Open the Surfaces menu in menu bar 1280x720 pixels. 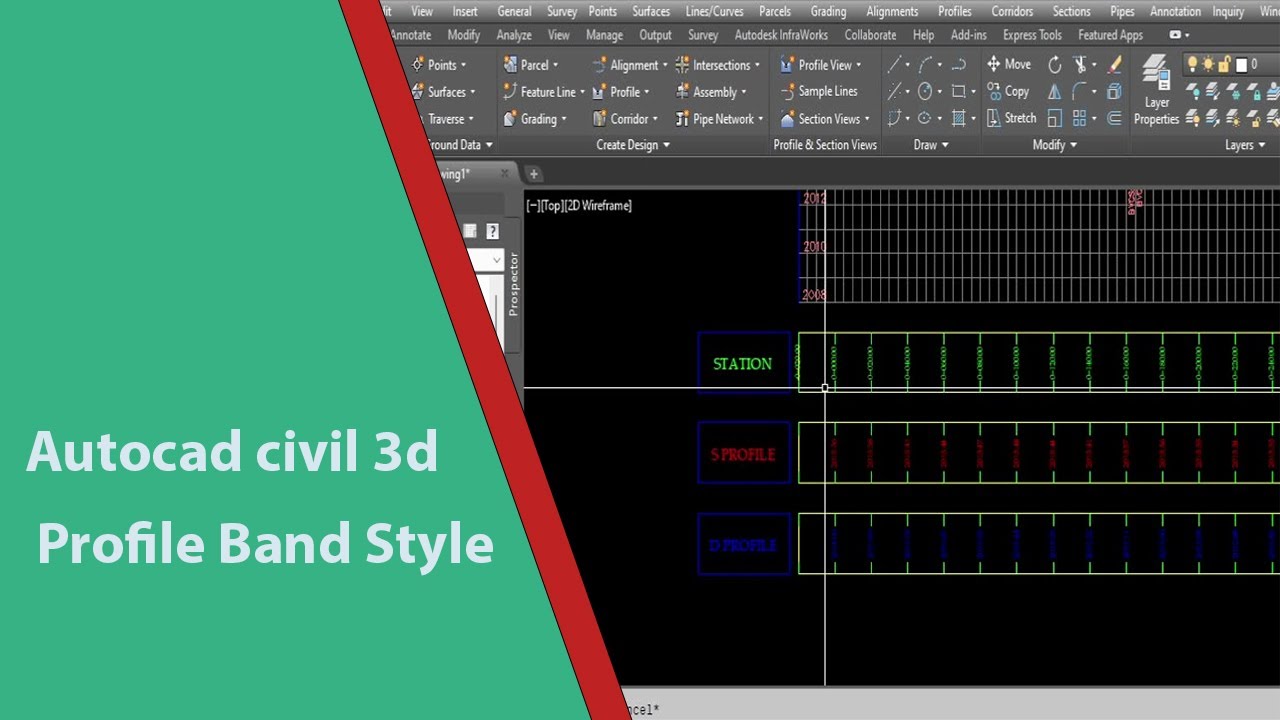(x=651, y=11)
